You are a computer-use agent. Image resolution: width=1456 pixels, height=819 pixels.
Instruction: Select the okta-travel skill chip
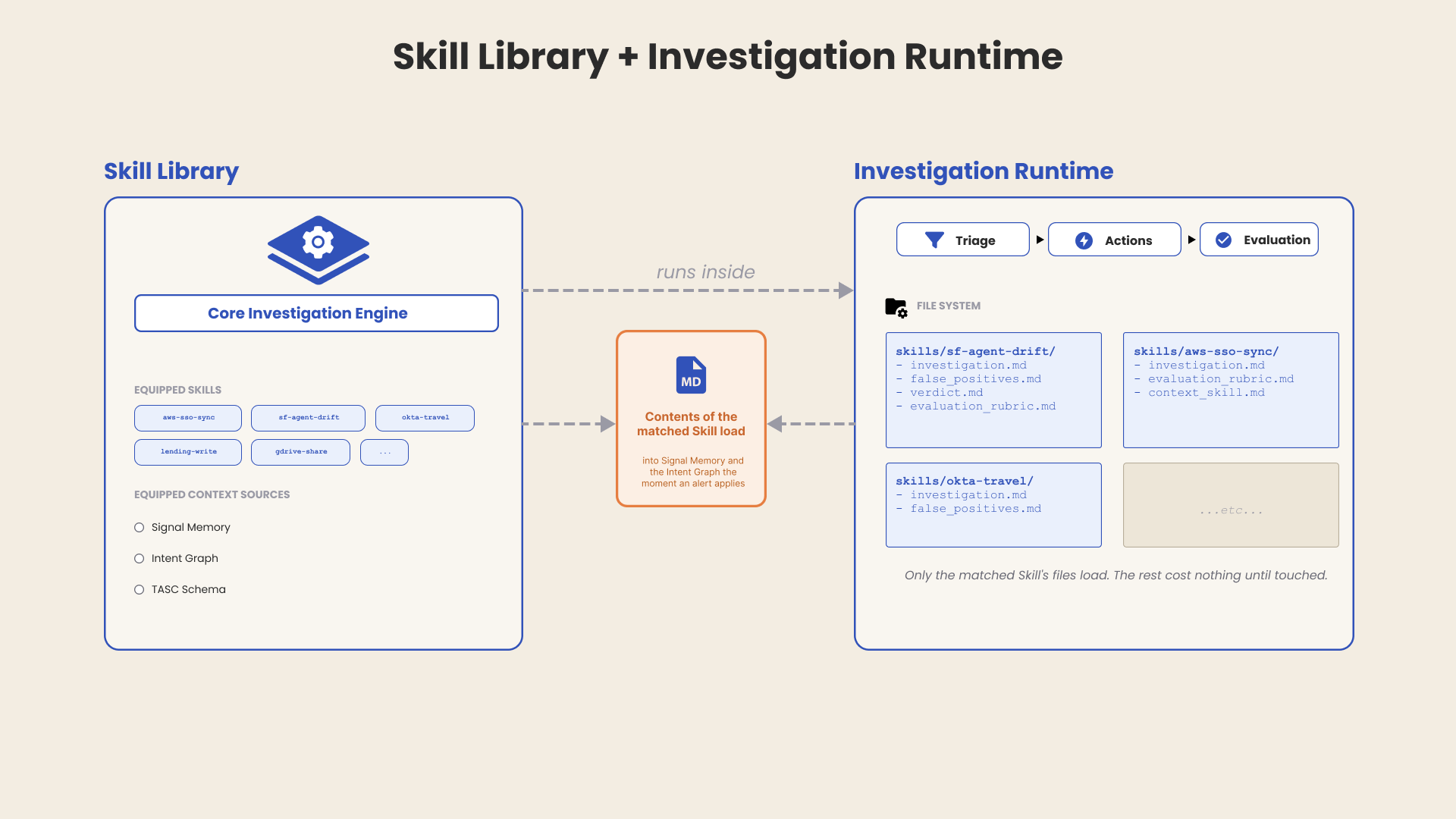point(425,418)
